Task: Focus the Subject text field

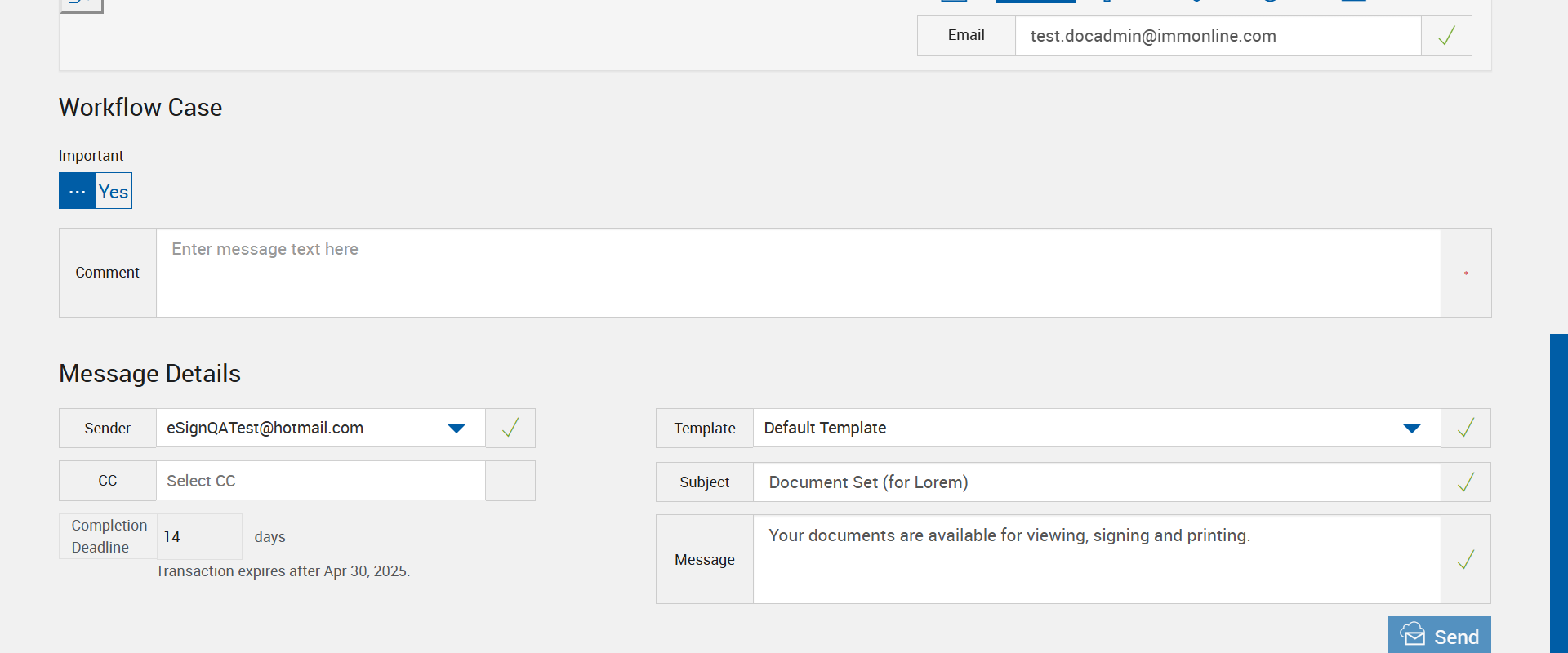Action: coord(1096,482)
